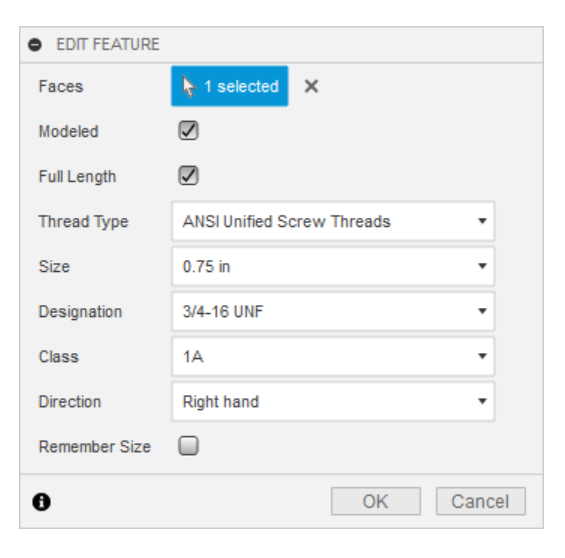Uncheck the Full Length checkbox

pyautogui.click(x=188, y=175)
